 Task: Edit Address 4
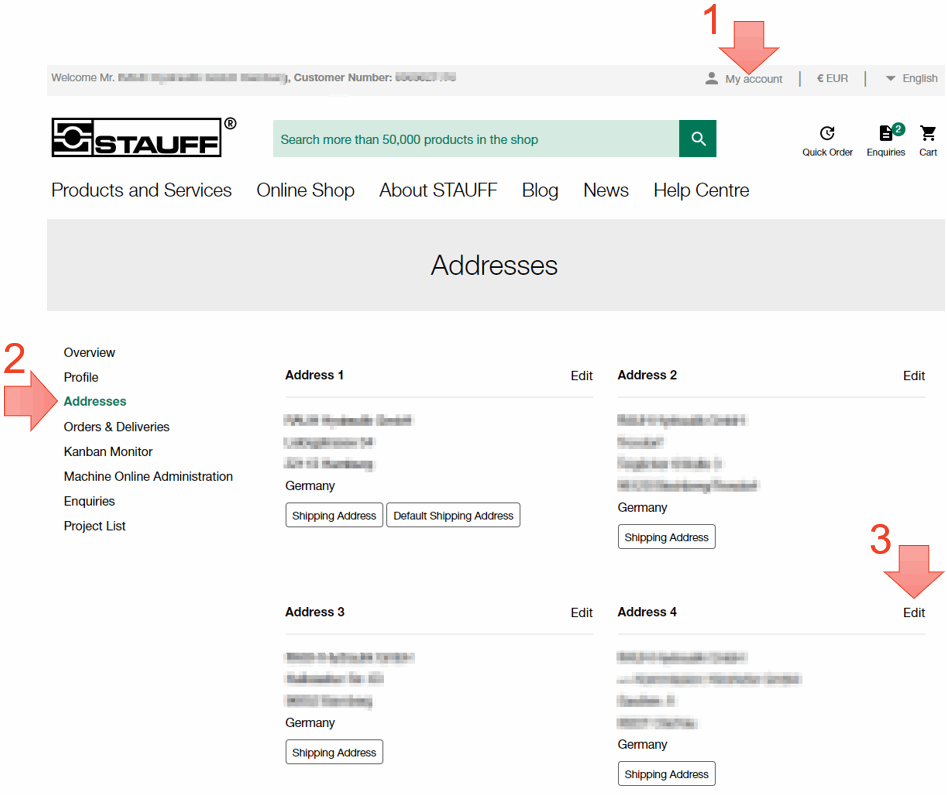point(914,613)
